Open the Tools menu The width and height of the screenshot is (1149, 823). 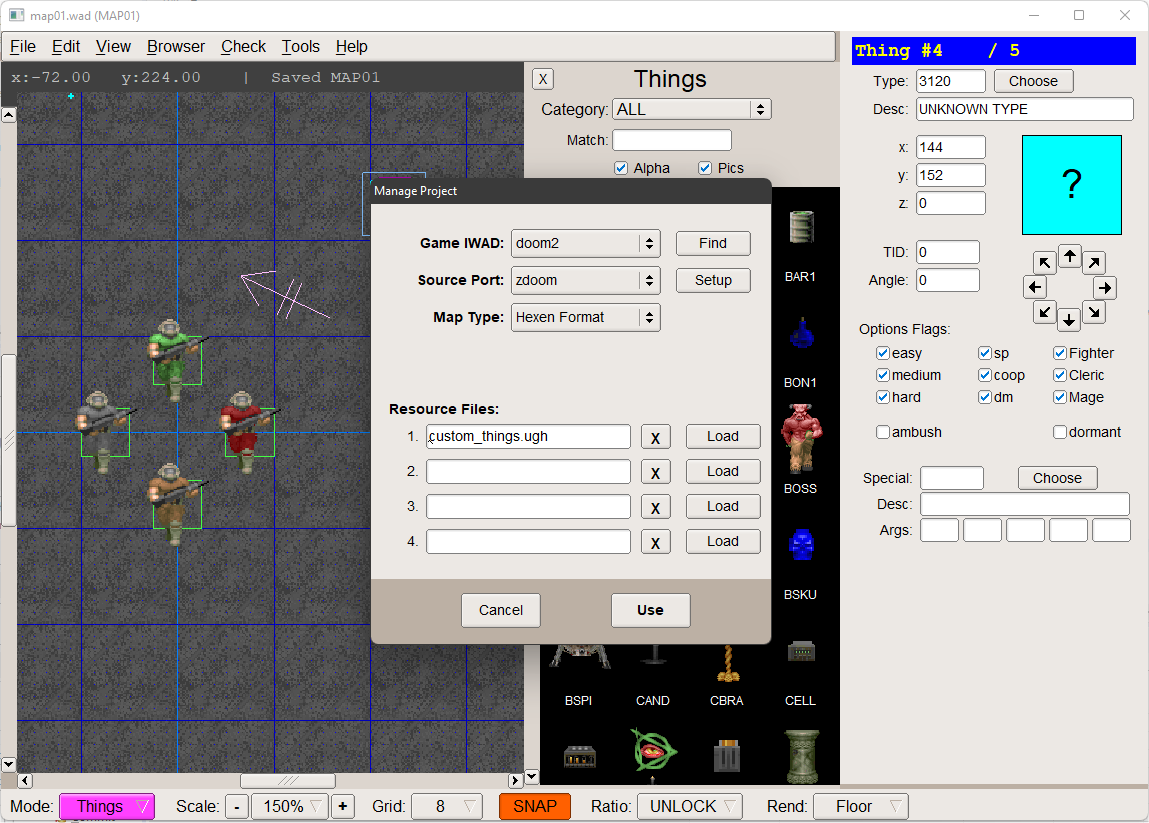tap(300, 47)
